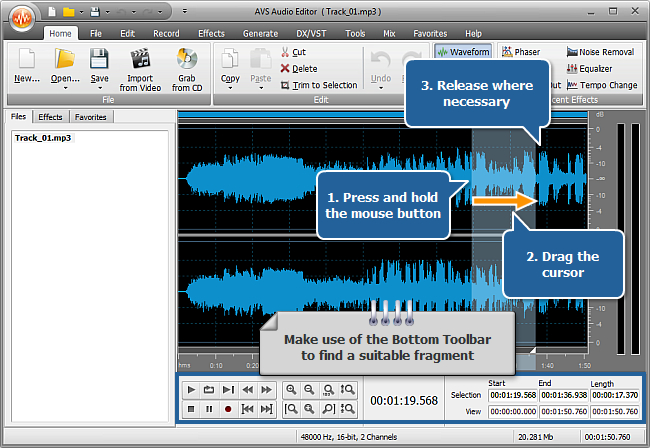
Task: Click the go to previous marker button
Action: [x=247, y=409]
